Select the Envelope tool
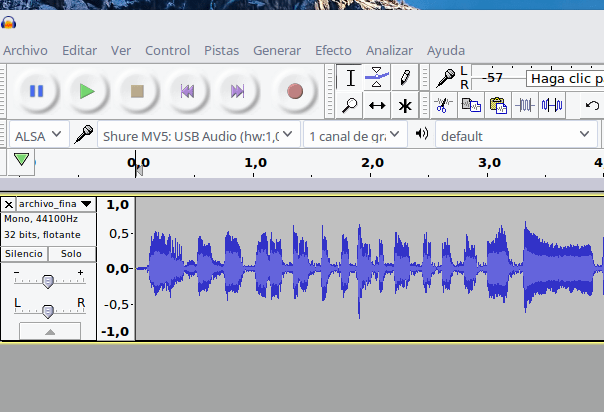604x412 pixels. [377, 77]
